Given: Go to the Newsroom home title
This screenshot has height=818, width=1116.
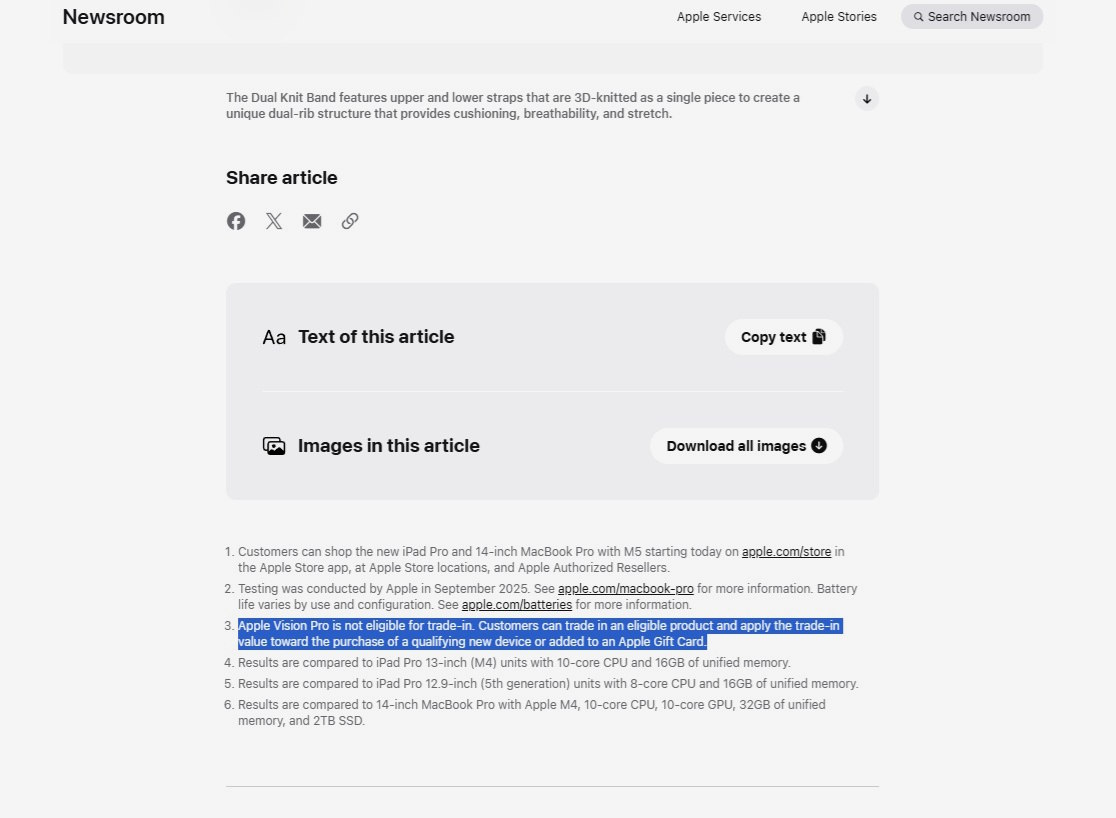Looking at the screenshot, I should coord(113,17).
